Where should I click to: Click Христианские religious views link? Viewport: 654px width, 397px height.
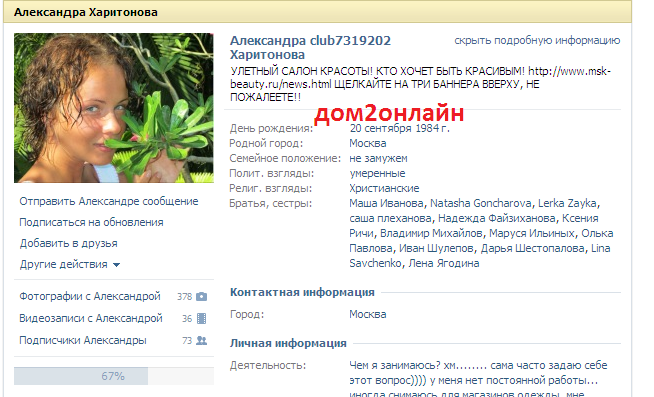pos(384,188)
